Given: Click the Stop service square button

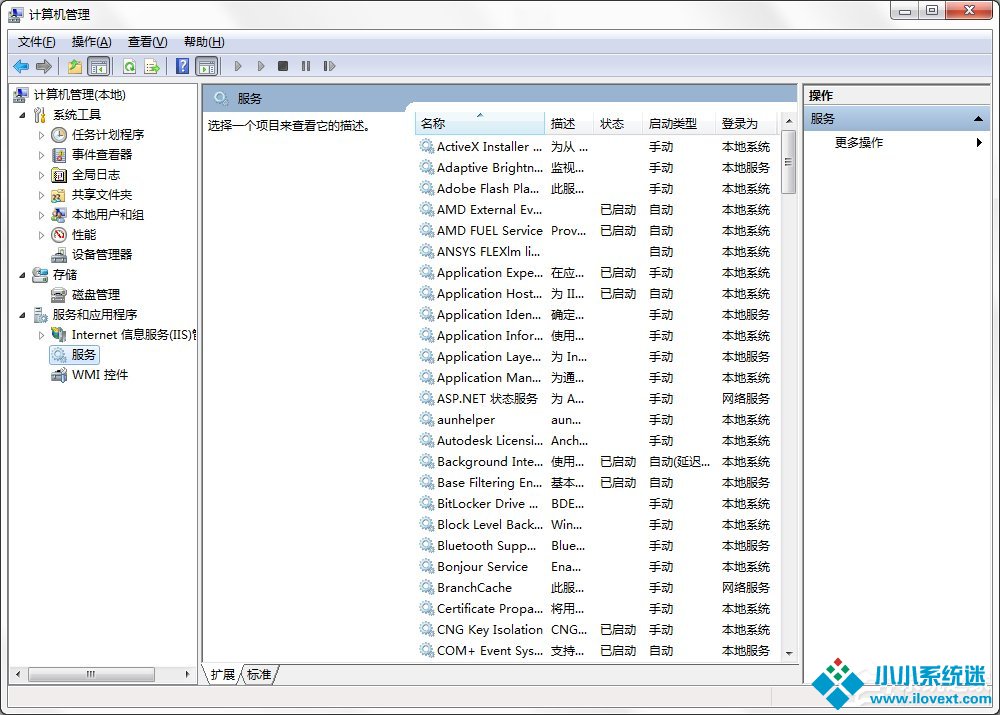Looking at the screenshot, I should (283, 66).
